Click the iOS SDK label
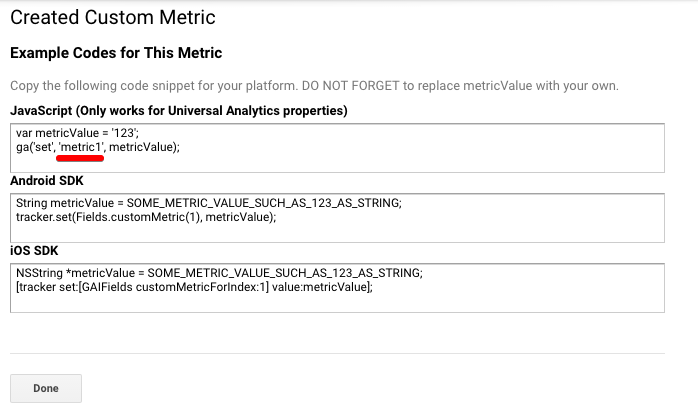 (x=34, y=251)
